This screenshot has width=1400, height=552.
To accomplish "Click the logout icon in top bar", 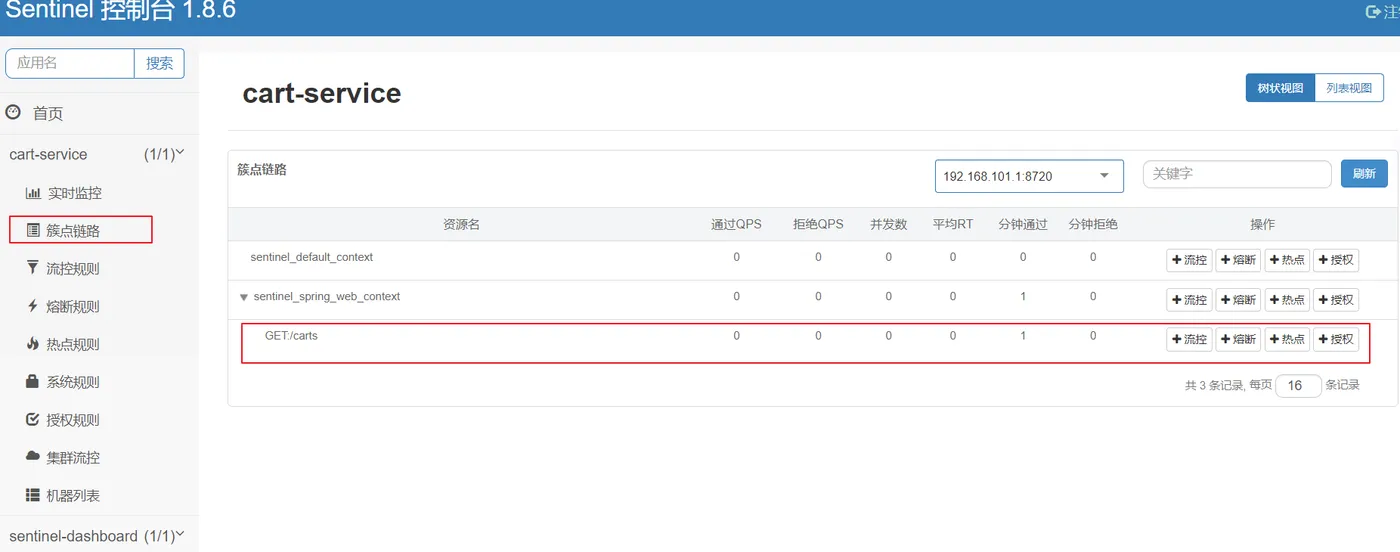I will (x=1373, y=11).
